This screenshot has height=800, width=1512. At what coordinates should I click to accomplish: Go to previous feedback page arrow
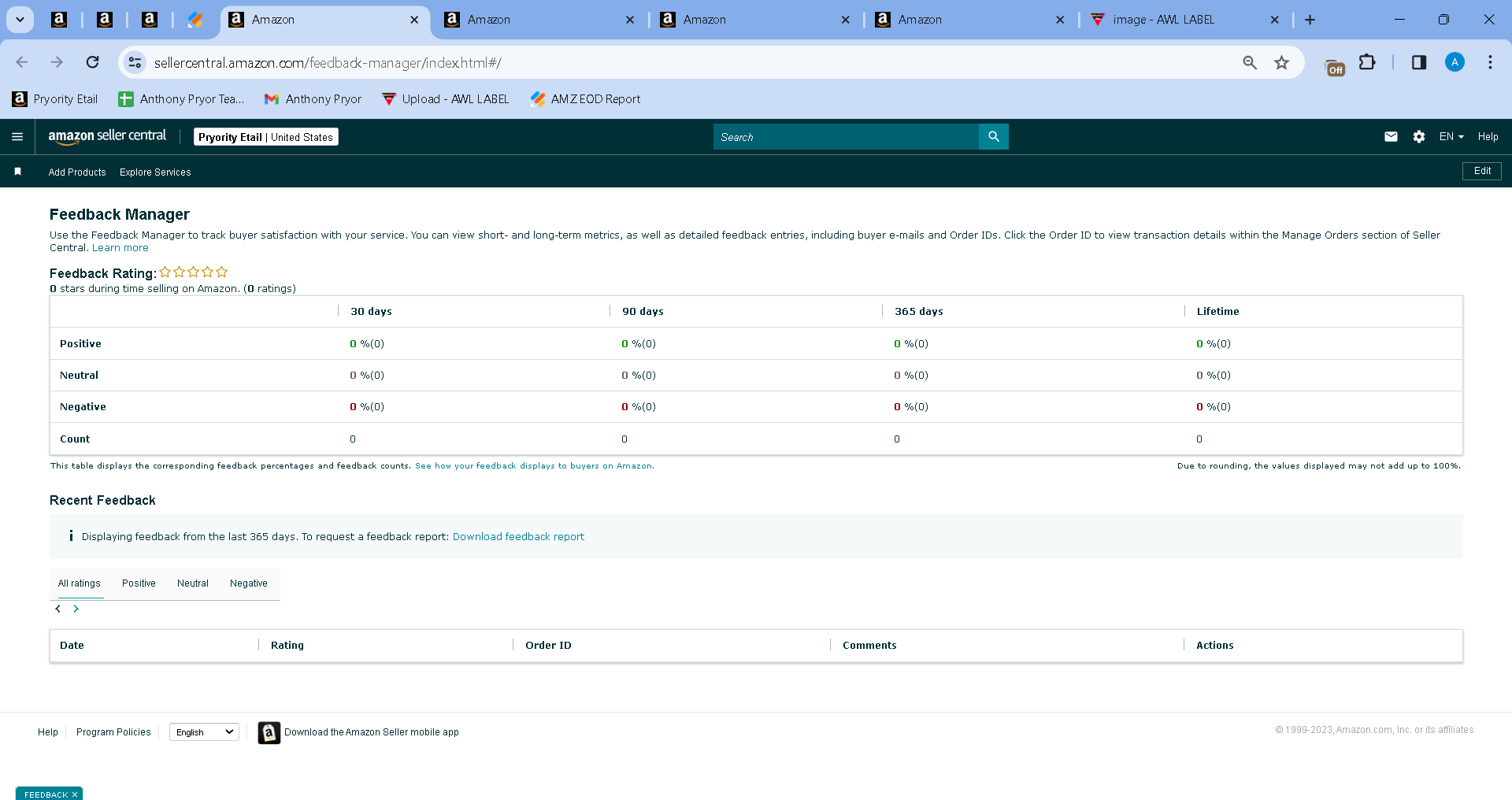pos(58,609)
